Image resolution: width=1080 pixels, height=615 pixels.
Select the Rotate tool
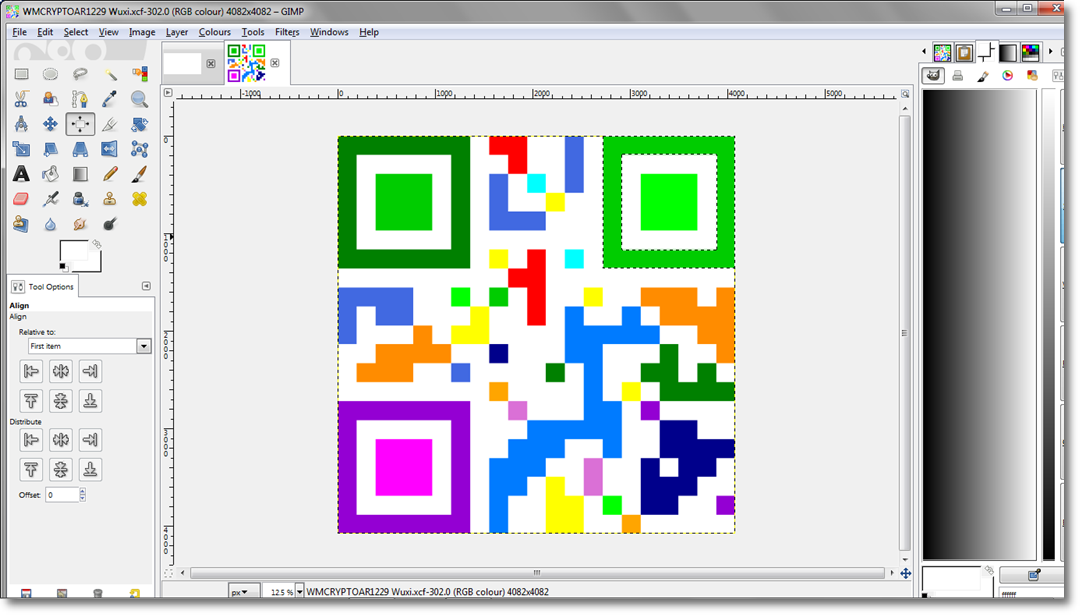tap(139, 124)
